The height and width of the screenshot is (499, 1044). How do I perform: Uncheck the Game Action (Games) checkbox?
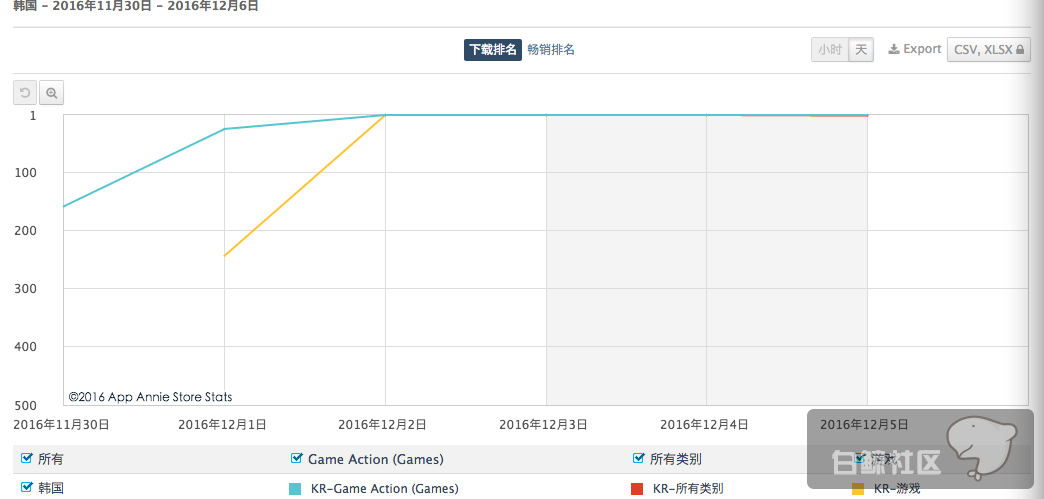(x=297, y=458)
